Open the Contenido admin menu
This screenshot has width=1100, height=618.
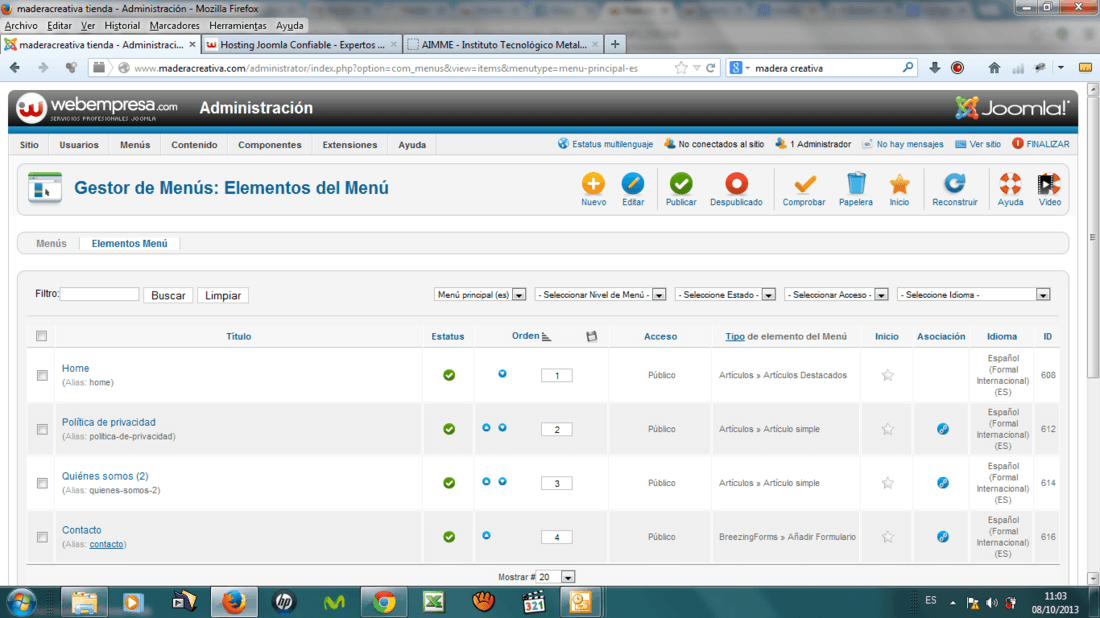pos(194,145)
